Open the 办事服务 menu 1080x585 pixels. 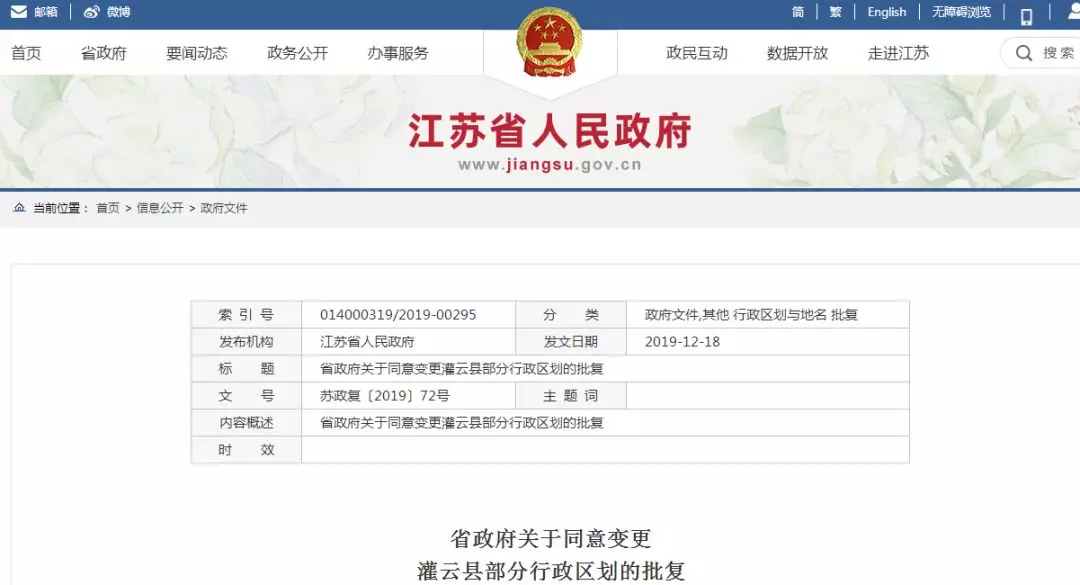point(398,53)
